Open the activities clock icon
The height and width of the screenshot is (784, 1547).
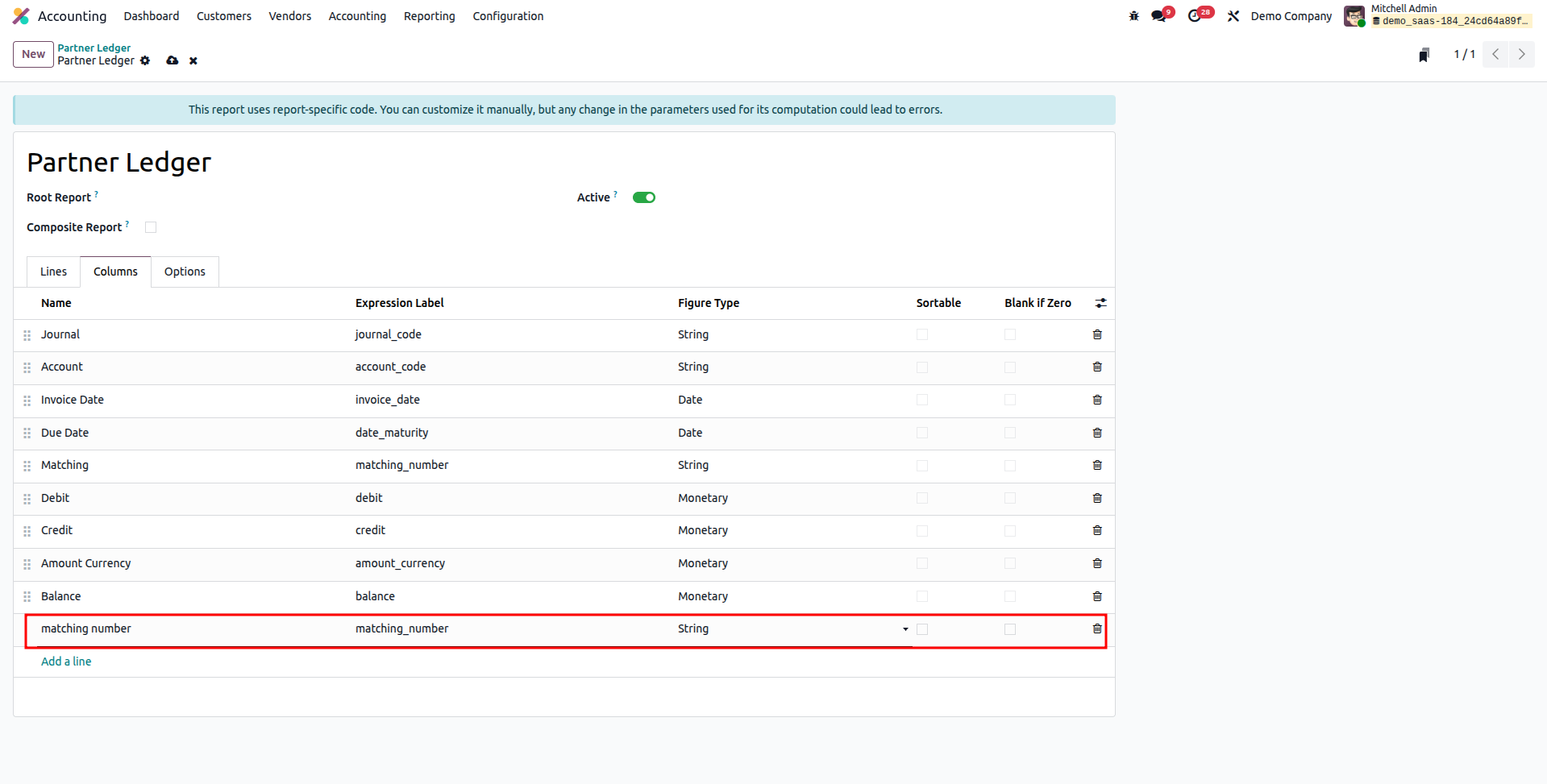tap(1195, 16)
